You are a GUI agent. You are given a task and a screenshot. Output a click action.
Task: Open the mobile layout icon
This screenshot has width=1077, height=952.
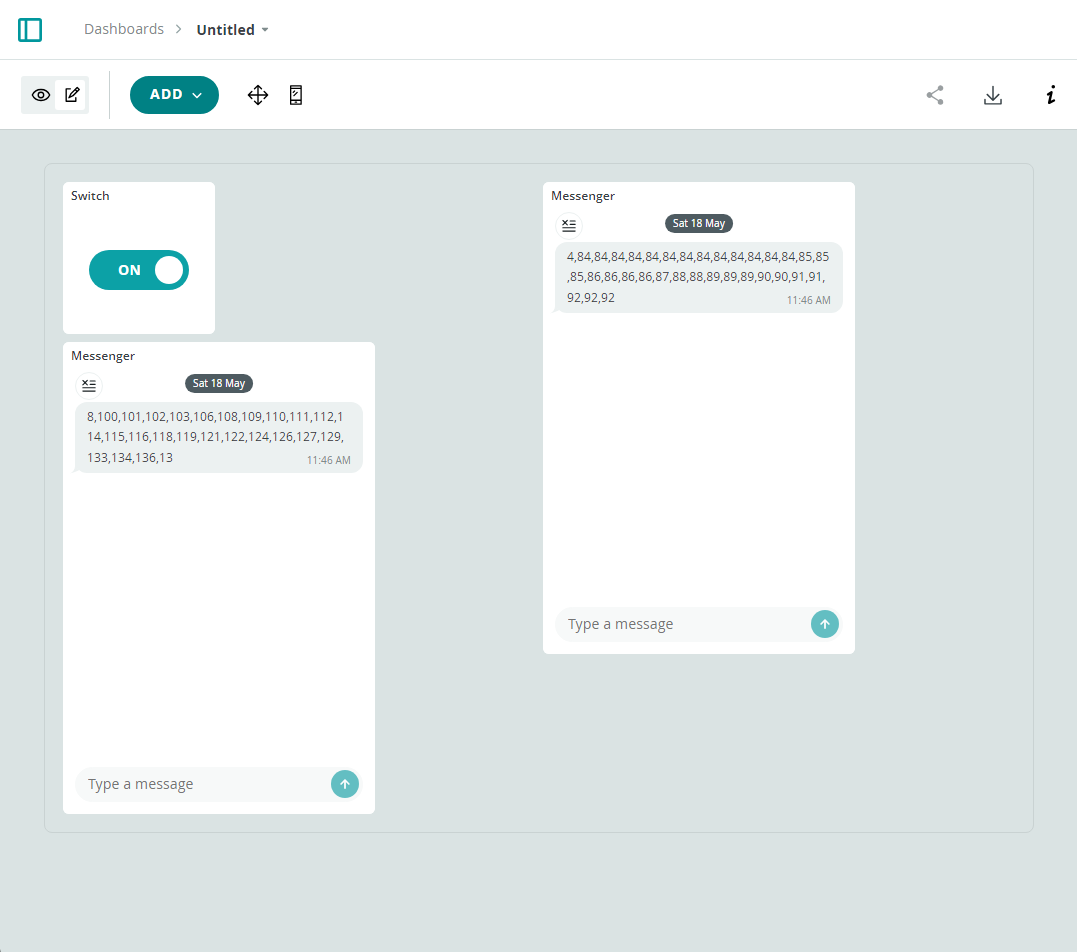(x=296, y=95)
